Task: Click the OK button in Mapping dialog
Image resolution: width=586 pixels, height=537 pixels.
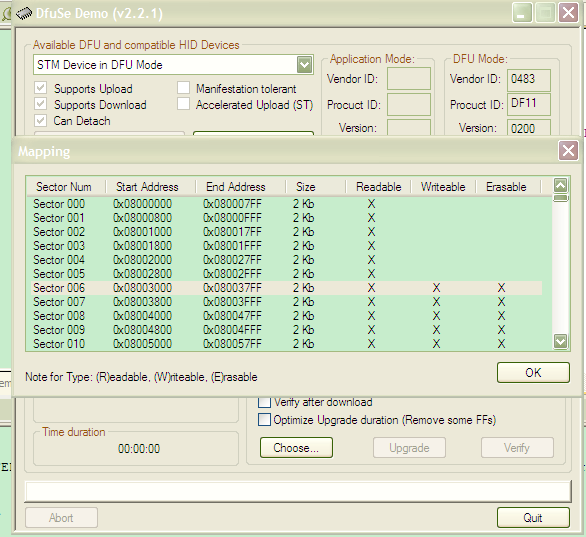Action: (x=533, y=372)
